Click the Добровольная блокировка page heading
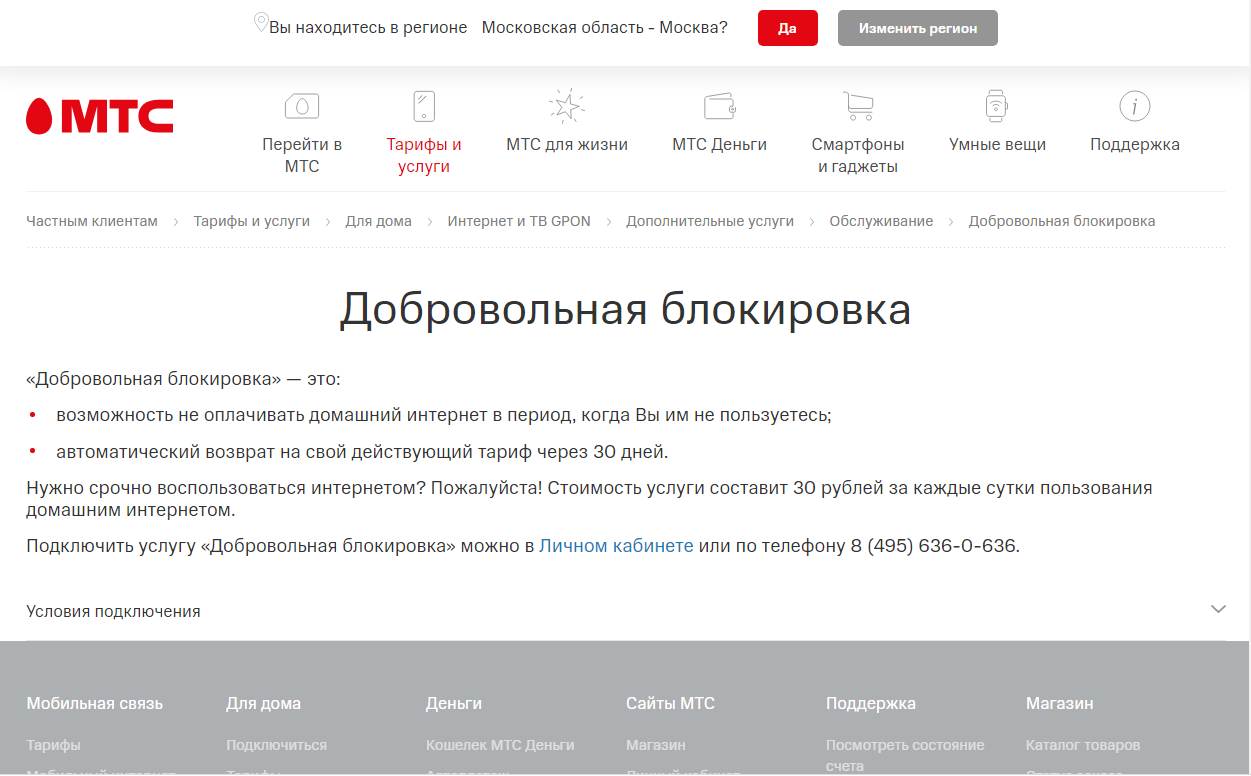 tap(625, 309)
